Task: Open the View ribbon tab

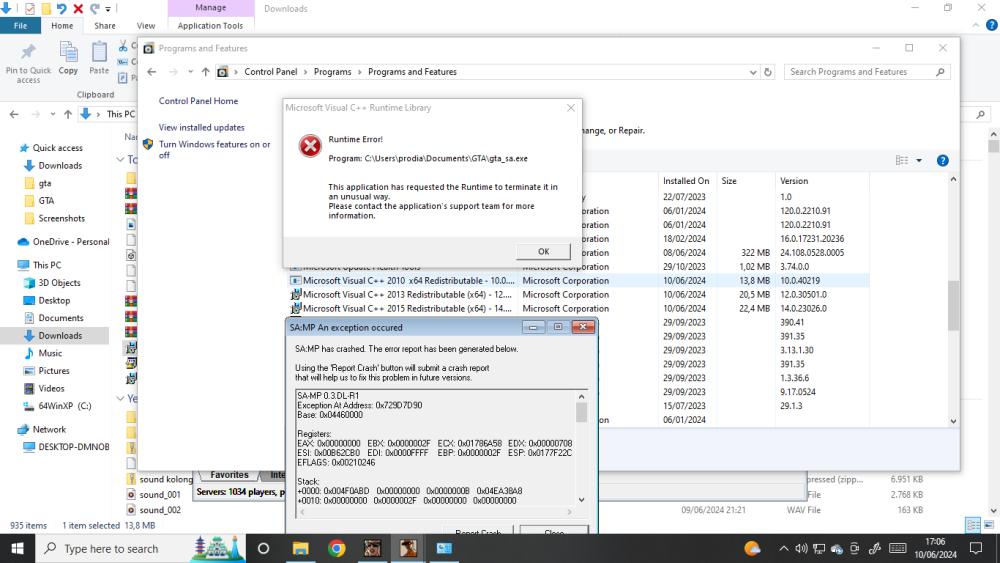Action: pyautogui.click(x=145, y=26)
